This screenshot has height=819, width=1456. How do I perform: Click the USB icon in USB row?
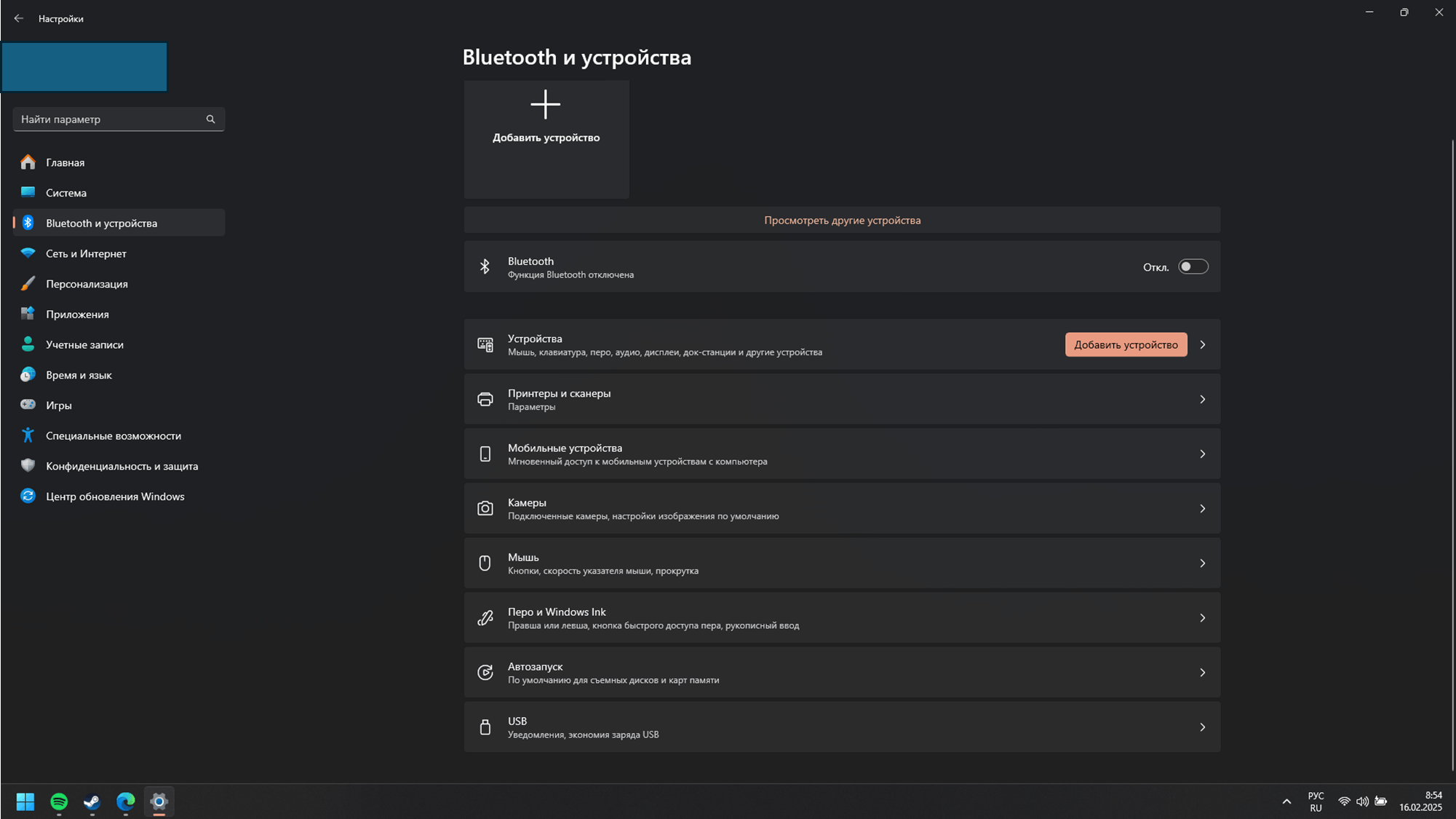(485, 727)
